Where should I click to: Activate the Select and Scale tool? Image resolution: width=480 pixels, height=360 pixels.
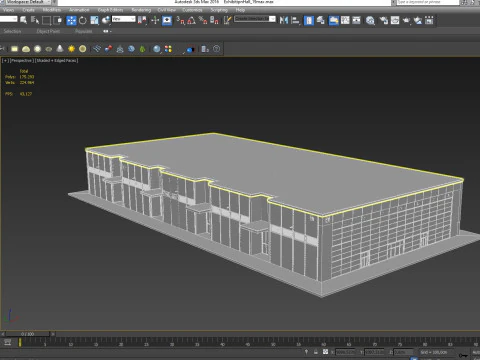pyautogui.click(x=94, y=20)
